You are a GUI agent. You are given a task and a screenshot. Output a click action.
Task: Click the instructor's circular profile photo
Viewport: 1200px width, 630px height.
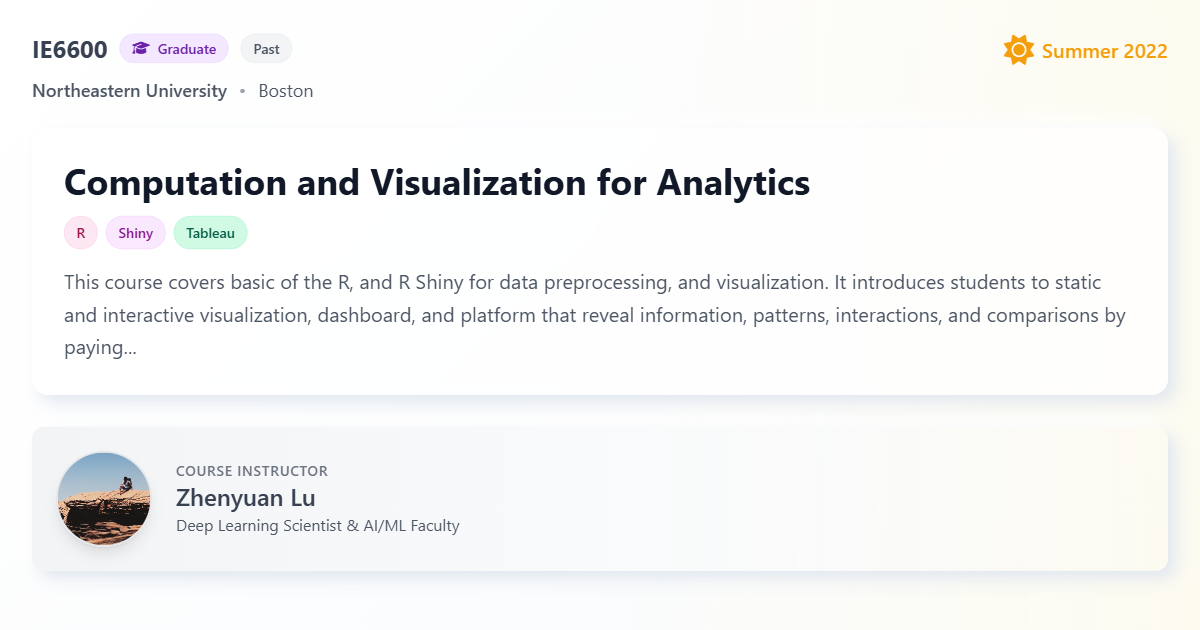point(103,498)
